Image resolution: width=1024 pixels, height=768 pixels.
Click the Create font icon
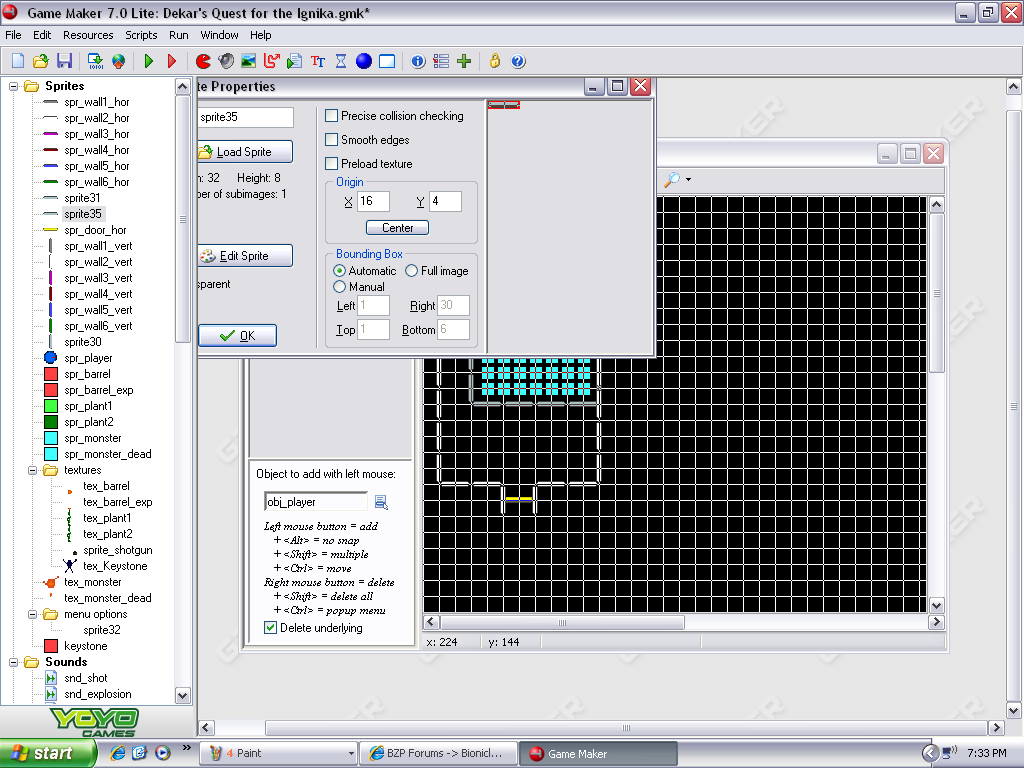(318, 61)
